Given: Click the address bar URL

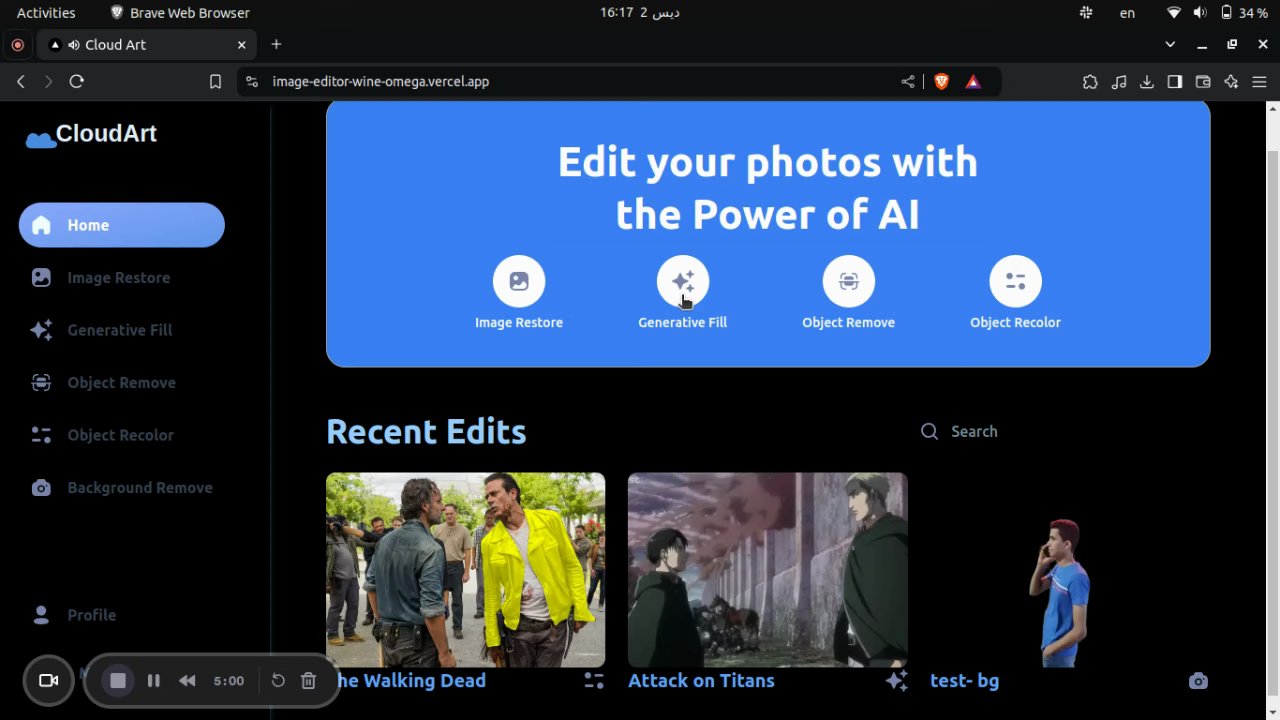Looking at the screenshot, I should coord(380,81).
